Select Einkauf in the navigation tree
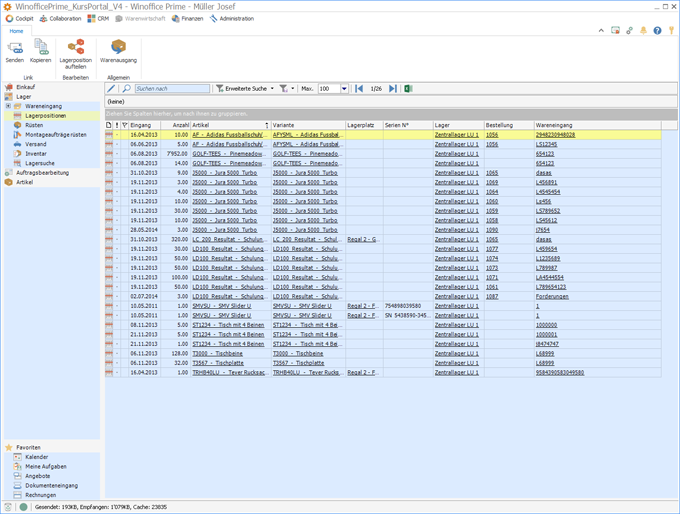This screenshot has height=514, width=680. click(x=26, y=87)
